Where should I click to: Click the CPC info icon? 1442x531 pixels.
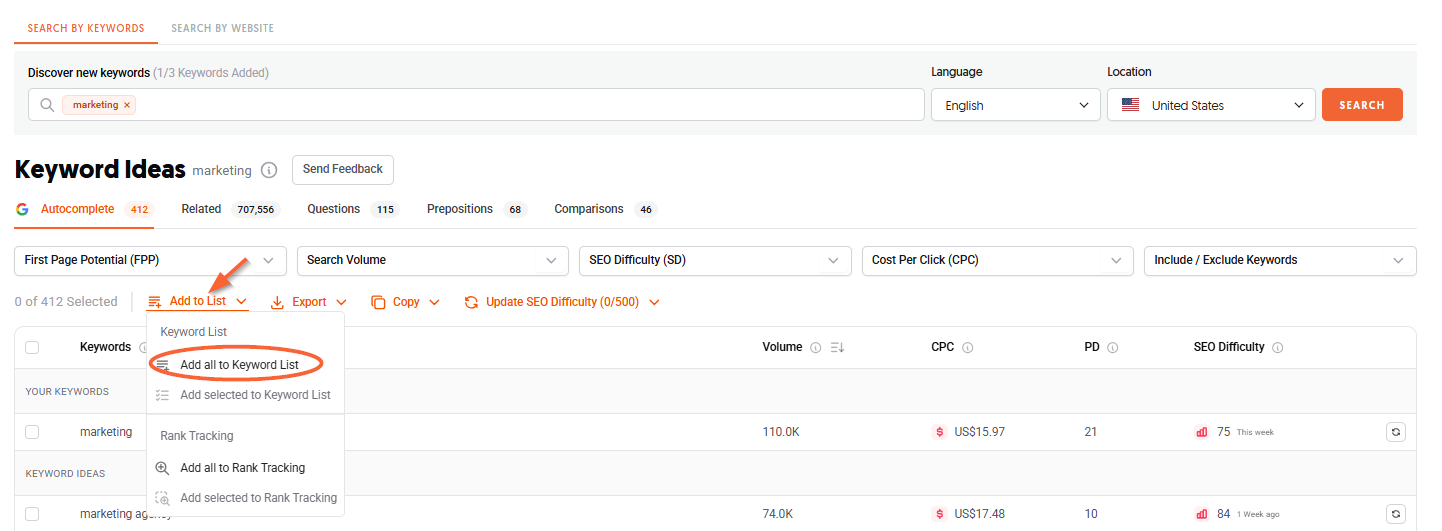pyautogui.click(x=967, y=347)
